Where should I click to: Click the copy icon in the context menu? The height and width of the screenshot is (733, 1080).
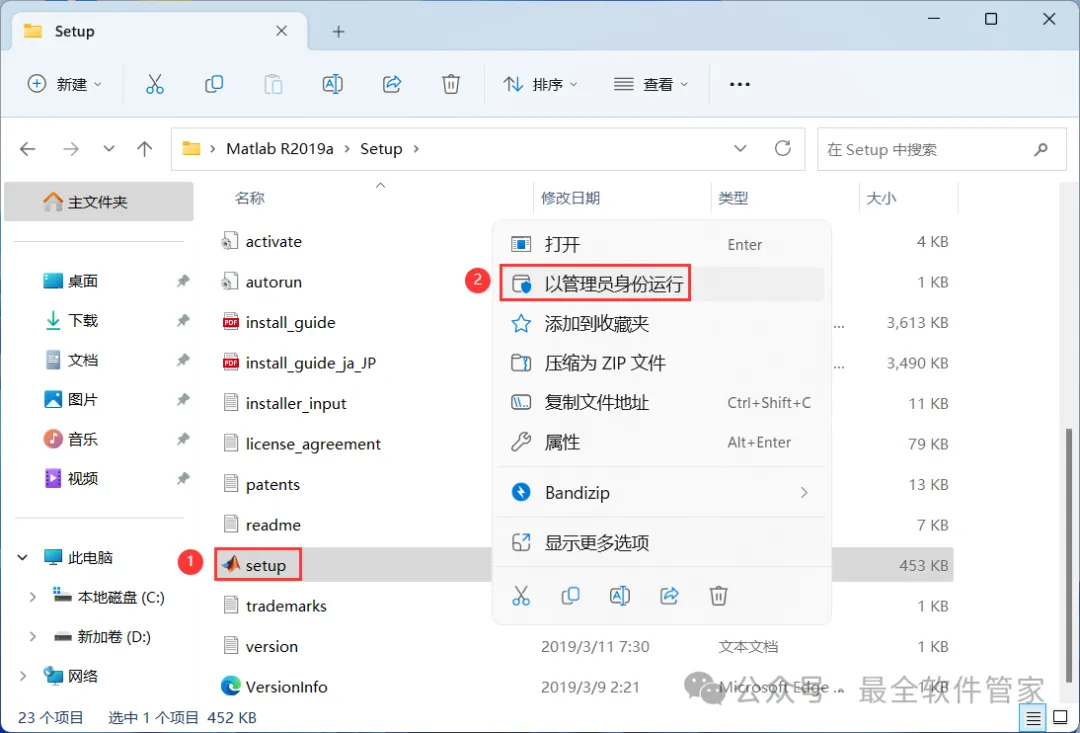(x=570, y=595)
